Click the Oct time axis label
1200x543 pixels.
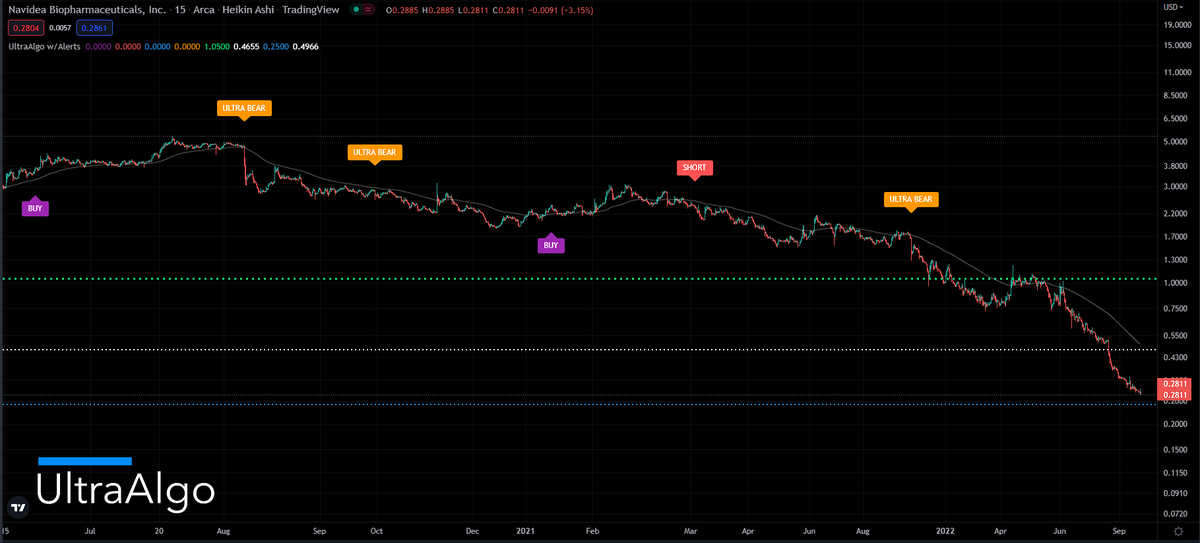coord(377,533)
